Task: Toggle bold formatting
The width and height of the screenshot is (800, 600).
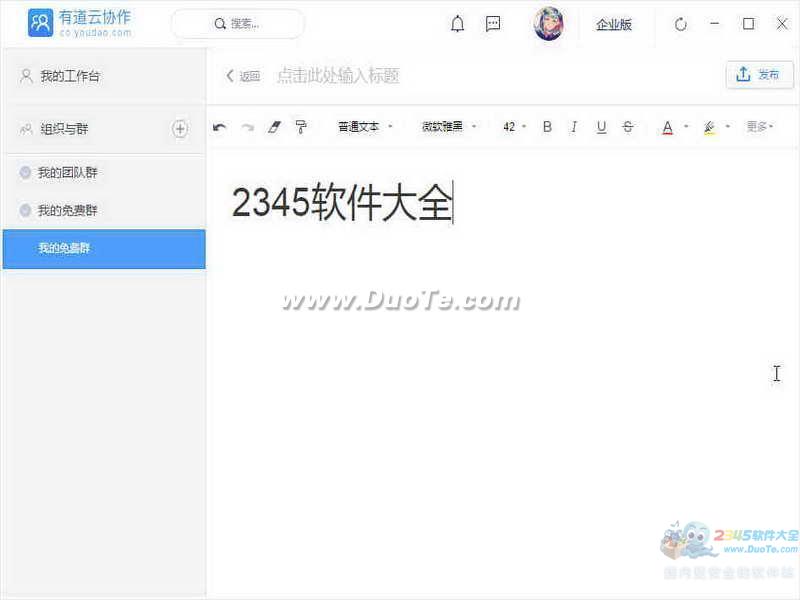Action: pyautogui.click(x=547, y=127)
